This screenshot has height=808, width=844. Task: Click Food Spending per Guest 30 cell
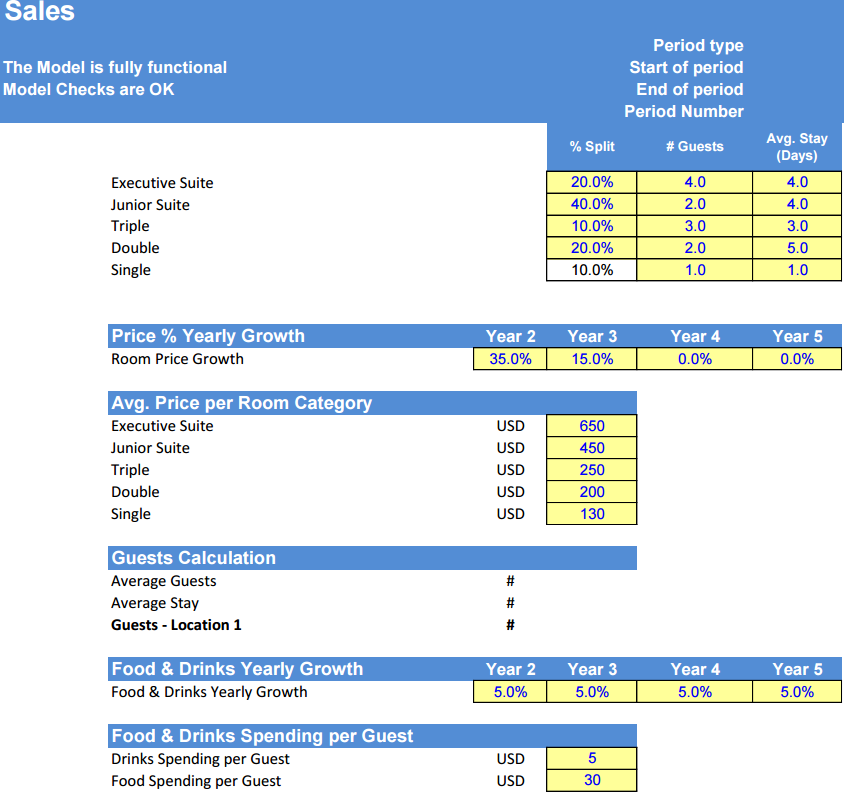(x=592, y=781)
